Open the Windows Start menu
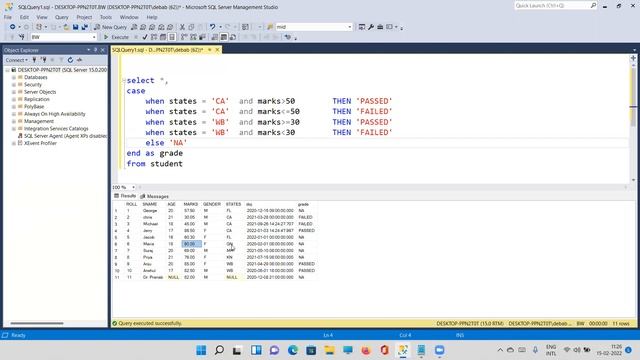The image size is (640, 360). [201, 350]
